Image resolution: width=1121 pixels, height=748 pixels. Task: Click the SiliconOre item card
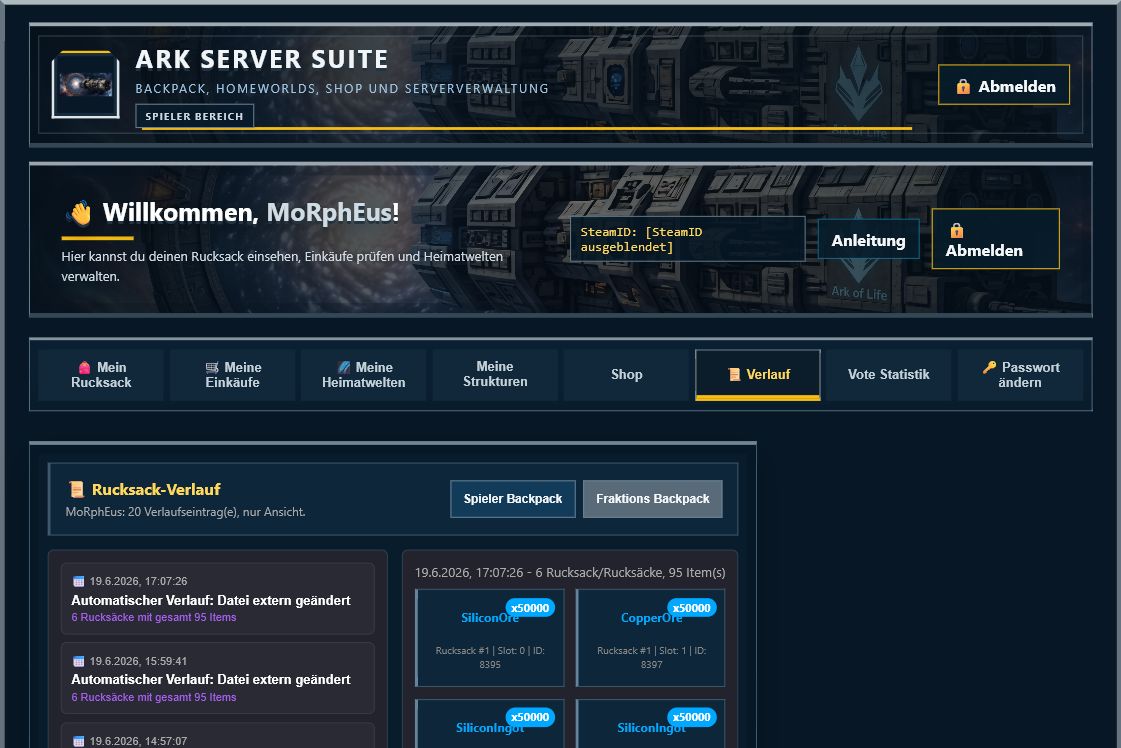click(x=490, y=638)
